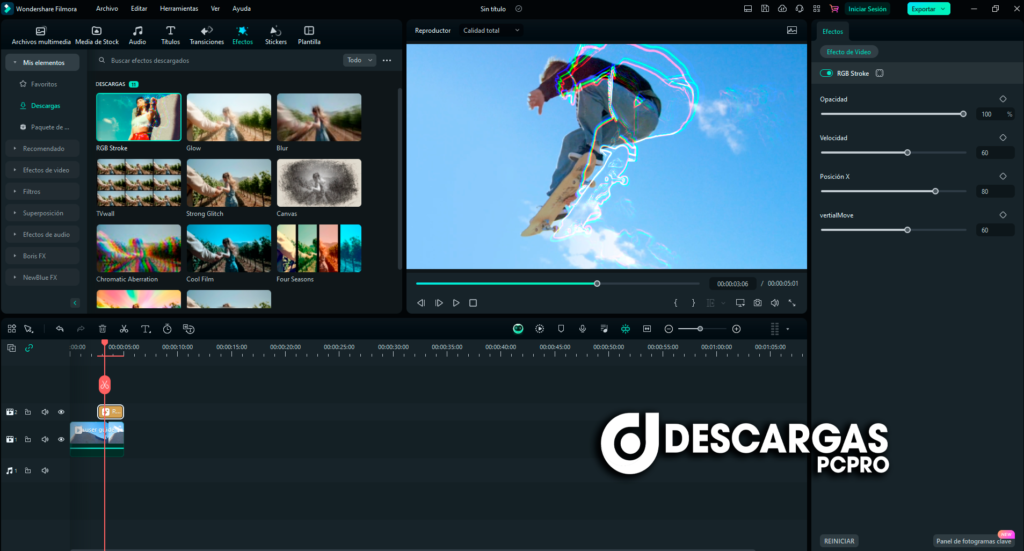Click the voiceover microphone icon
Screen dimensions: 1024x551
pyautogui.click(x=582, y=328)
